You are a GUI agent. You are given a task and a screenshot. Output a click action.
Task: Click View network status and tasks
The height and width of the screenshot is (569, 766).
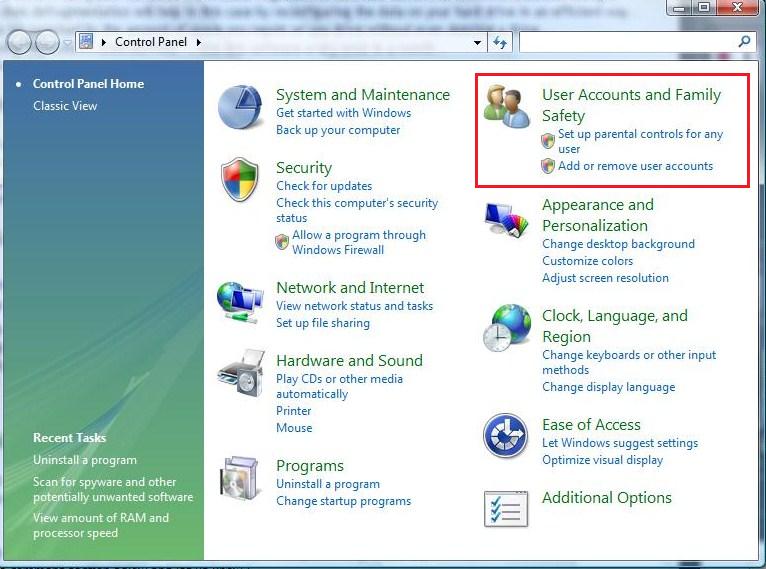[355, 306]
